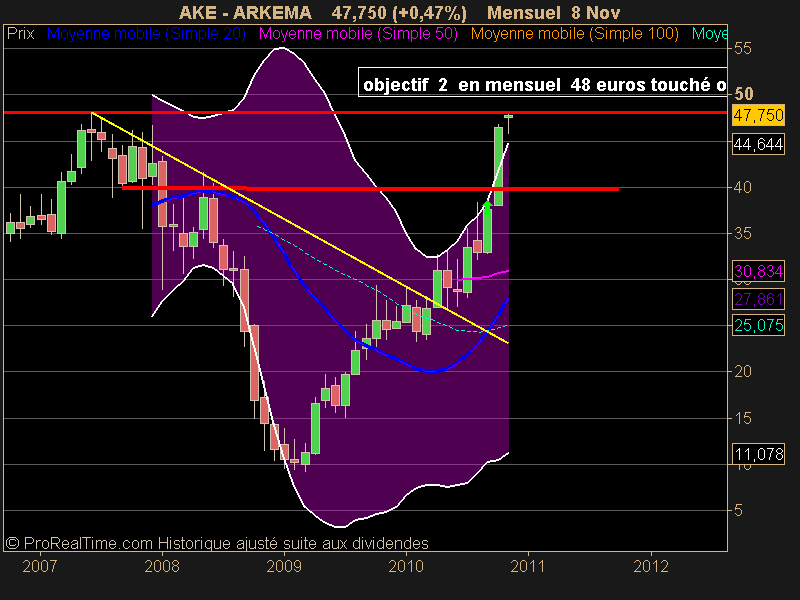This screenshot has width=800, height=600.
Task: Click the green up arrow marker on the chart
Action: pyautogui.click(x=487, y=207)
